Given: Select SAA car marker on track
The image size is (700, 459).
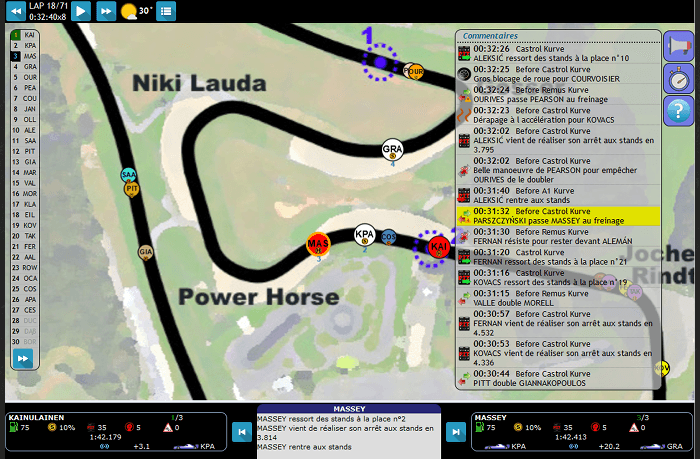Looking at the screenshot, I should click(x=129, y=175).
